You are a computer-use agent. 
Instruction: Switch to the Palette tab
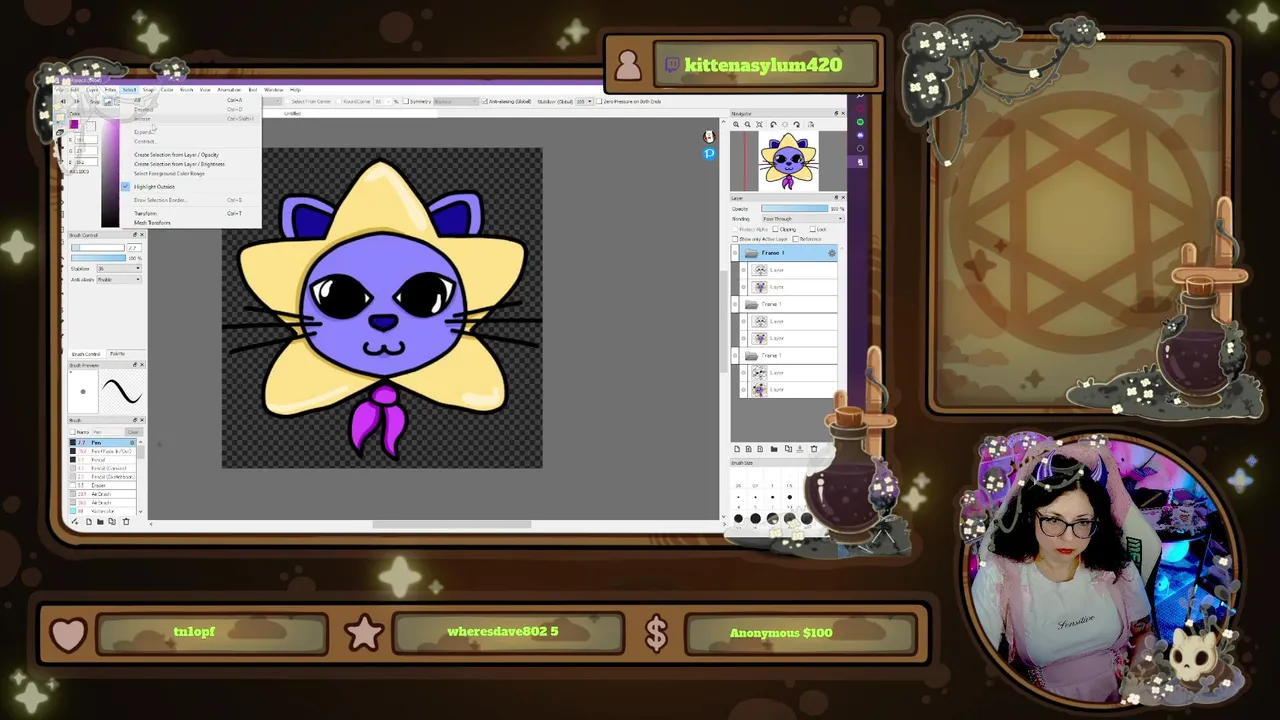(117, 354)
